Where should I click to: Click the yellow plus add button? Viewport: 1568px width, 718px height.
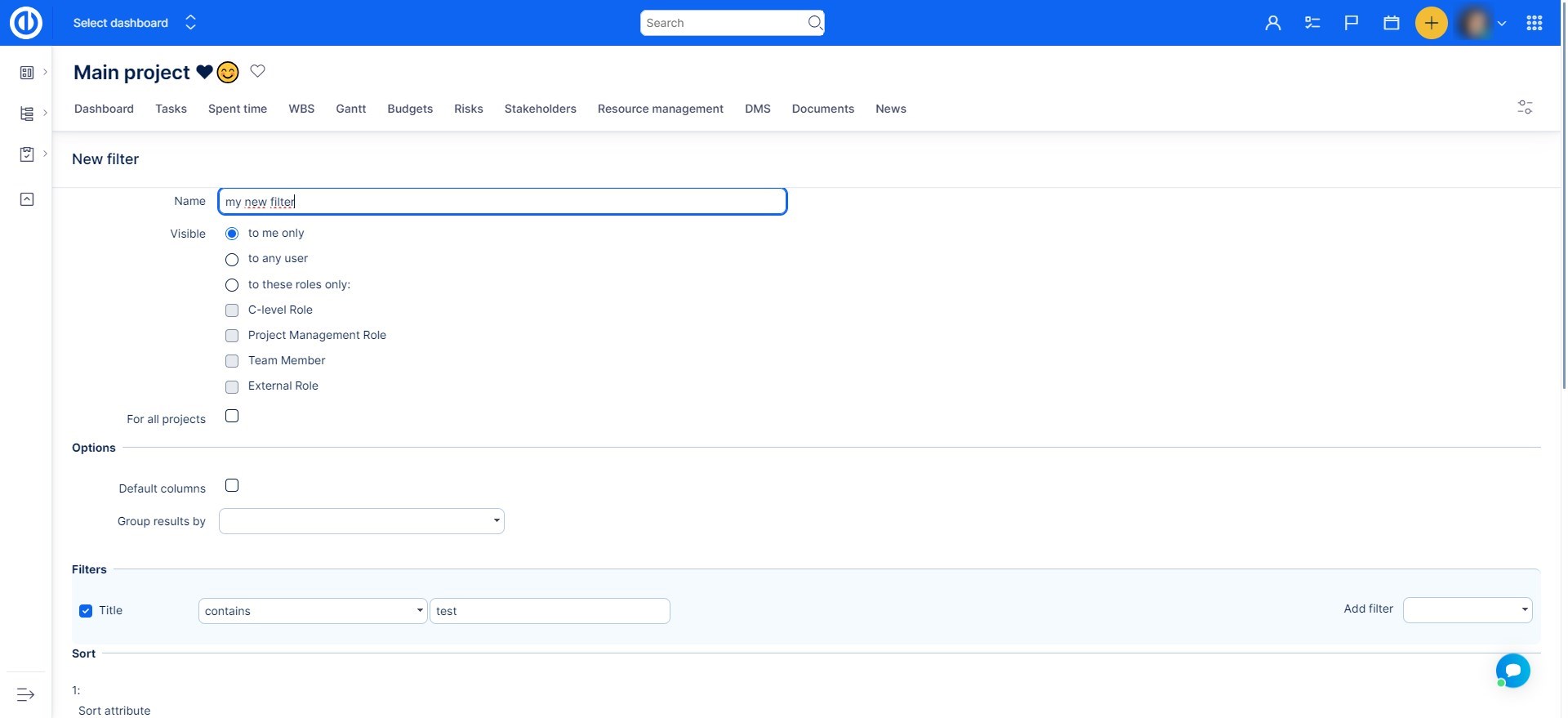click(x=1431, y=23)
